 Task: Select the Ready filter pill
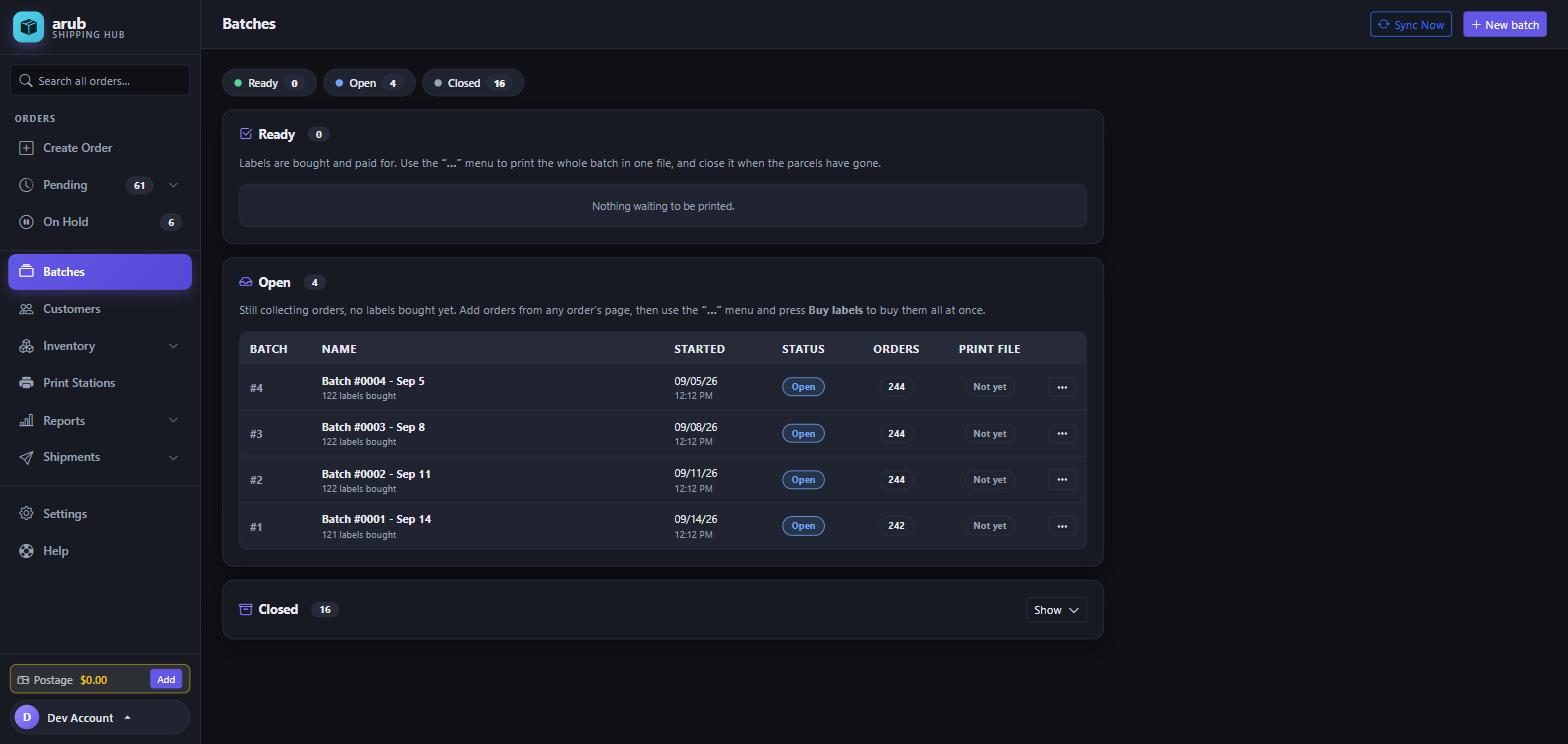tap(269, 83)
